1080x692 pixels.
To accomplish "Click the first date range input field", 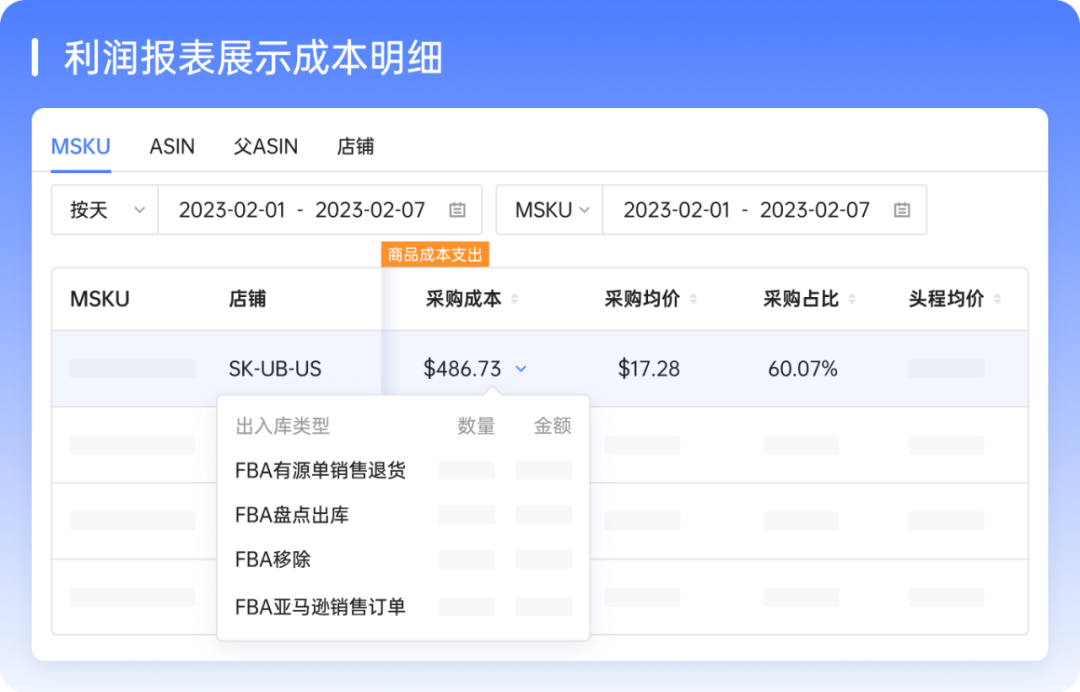I will tap(300, 210).
